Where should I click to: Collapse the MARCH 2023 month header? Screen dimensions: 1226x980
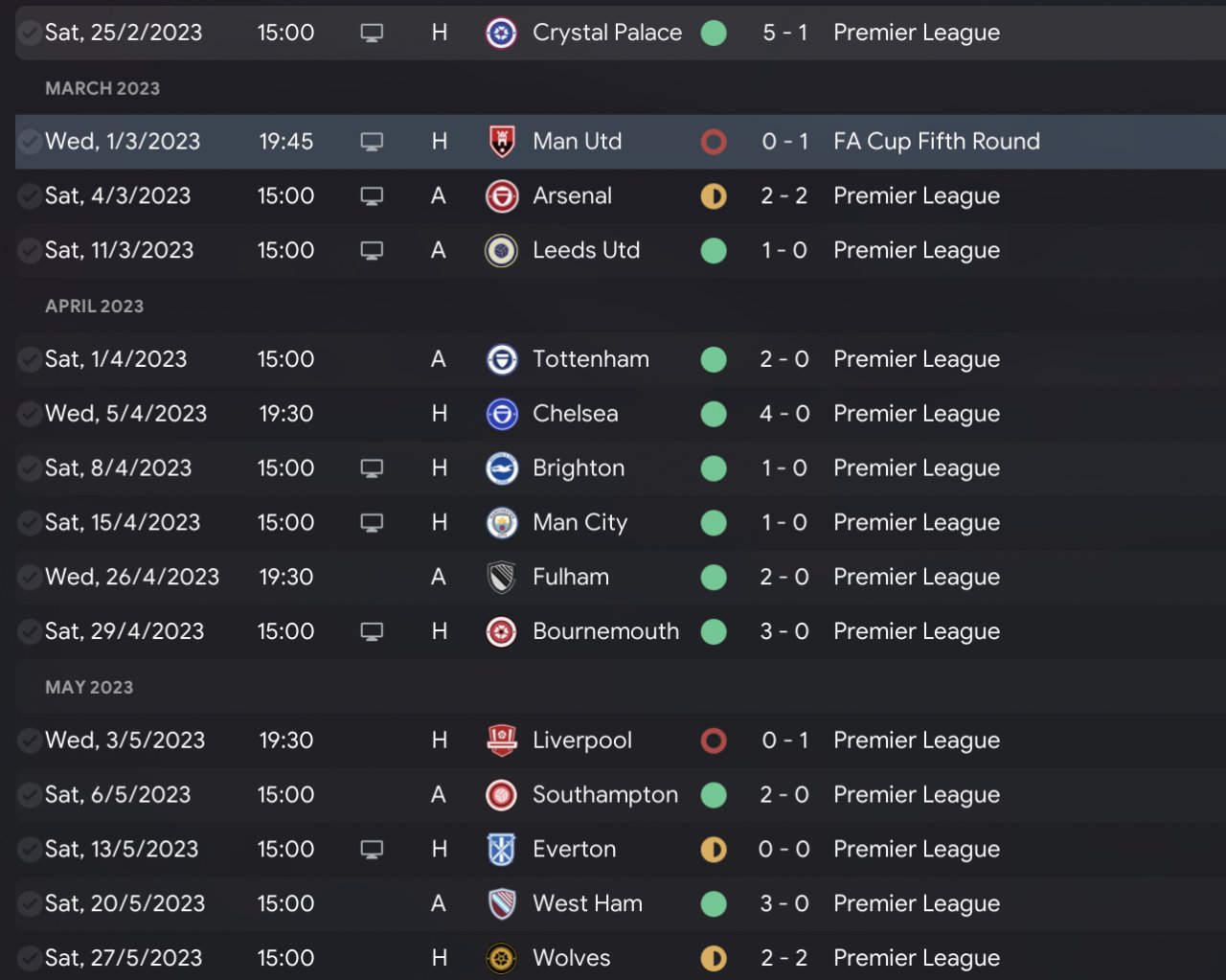pos(102,88)
